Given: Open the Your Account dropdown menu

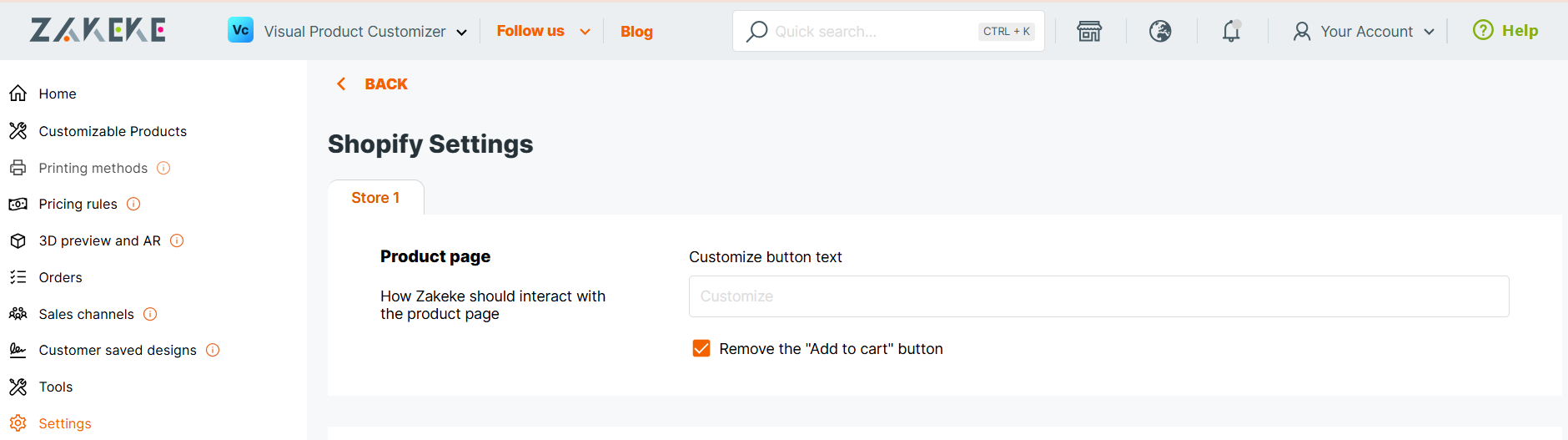Looking at the screenshot, I should 1364,31.
